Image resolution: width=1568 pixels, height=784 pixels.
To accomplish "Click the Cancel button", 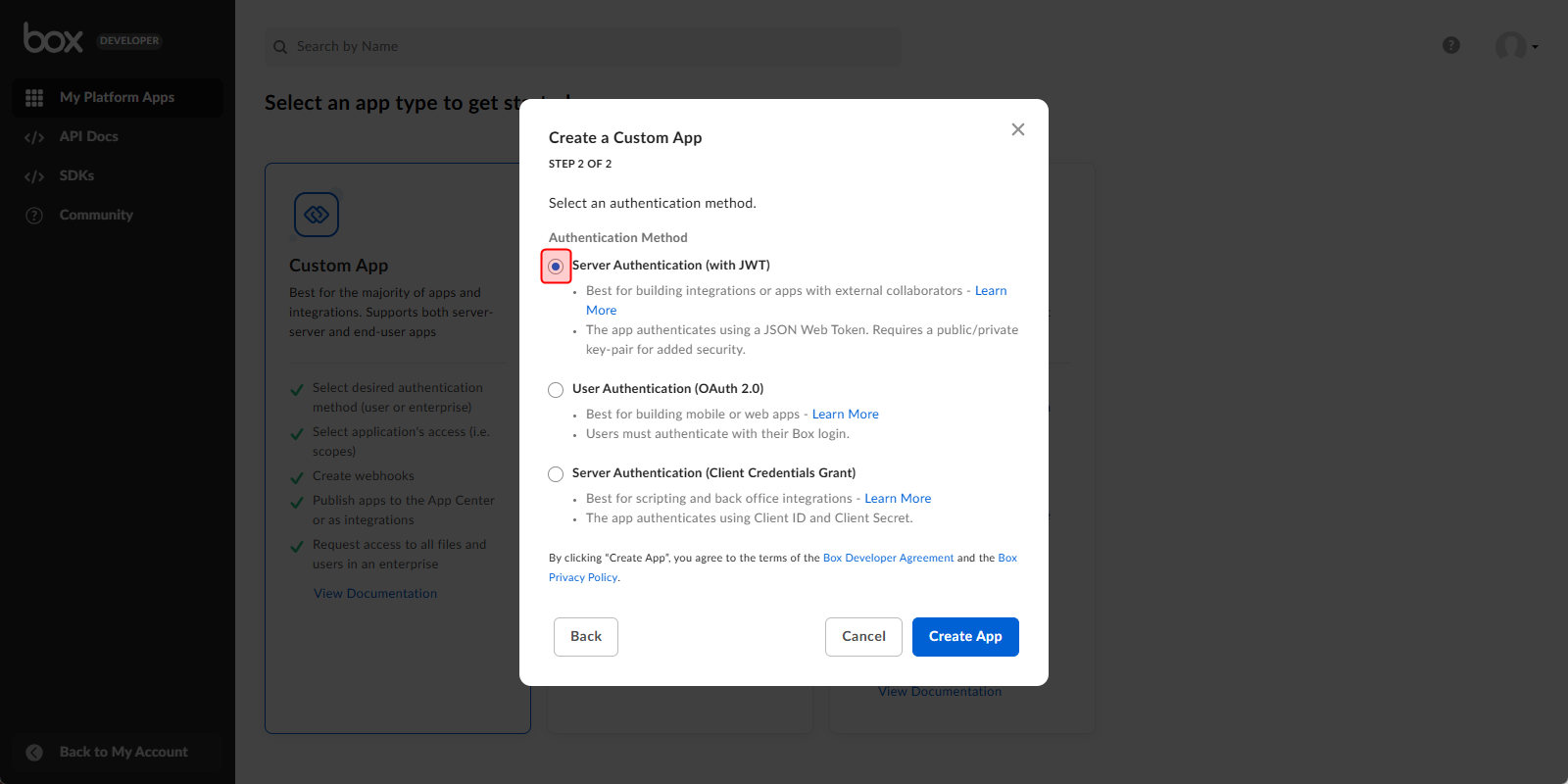I will 863,637.
